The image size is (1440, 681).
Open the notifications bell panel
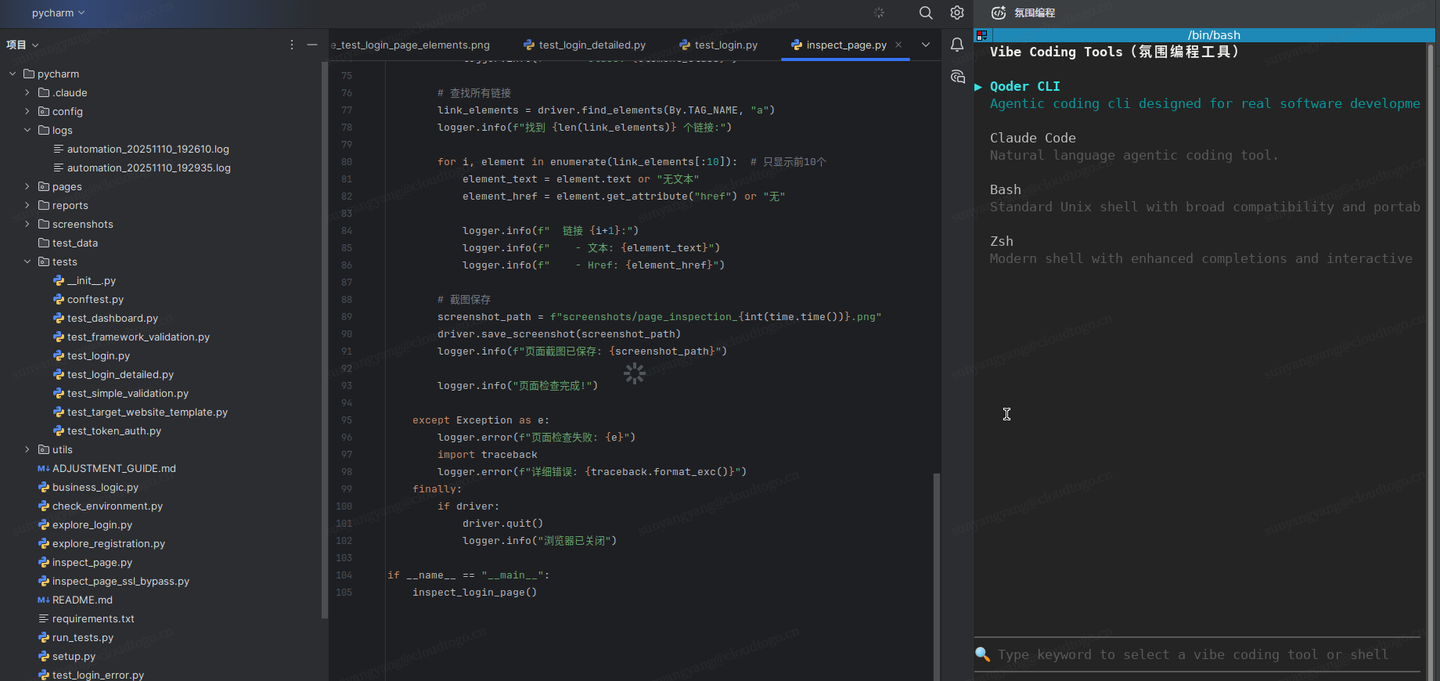pos(957,45)
